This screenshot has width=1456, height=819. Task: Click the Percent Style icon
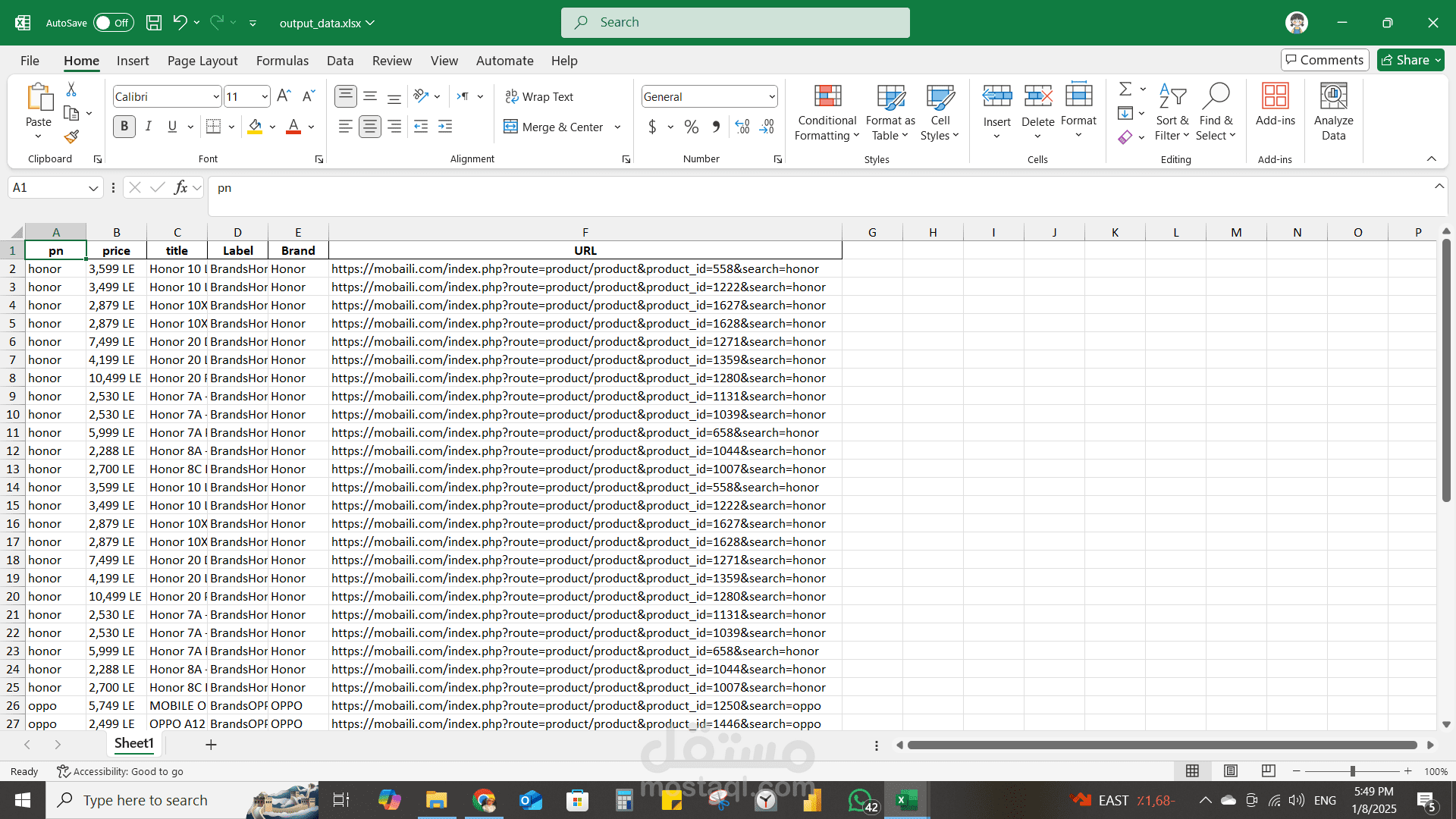click(x=691, y=127)
